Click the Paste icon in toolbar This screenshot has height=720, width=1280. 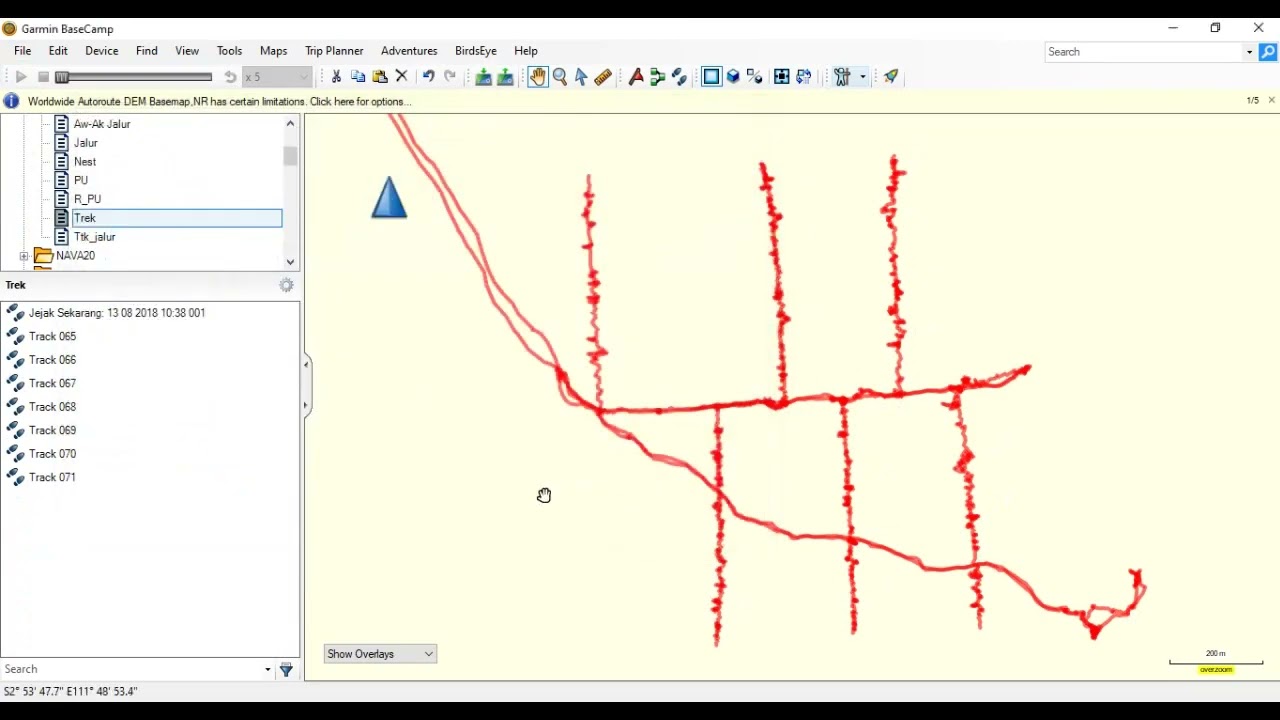380,77
